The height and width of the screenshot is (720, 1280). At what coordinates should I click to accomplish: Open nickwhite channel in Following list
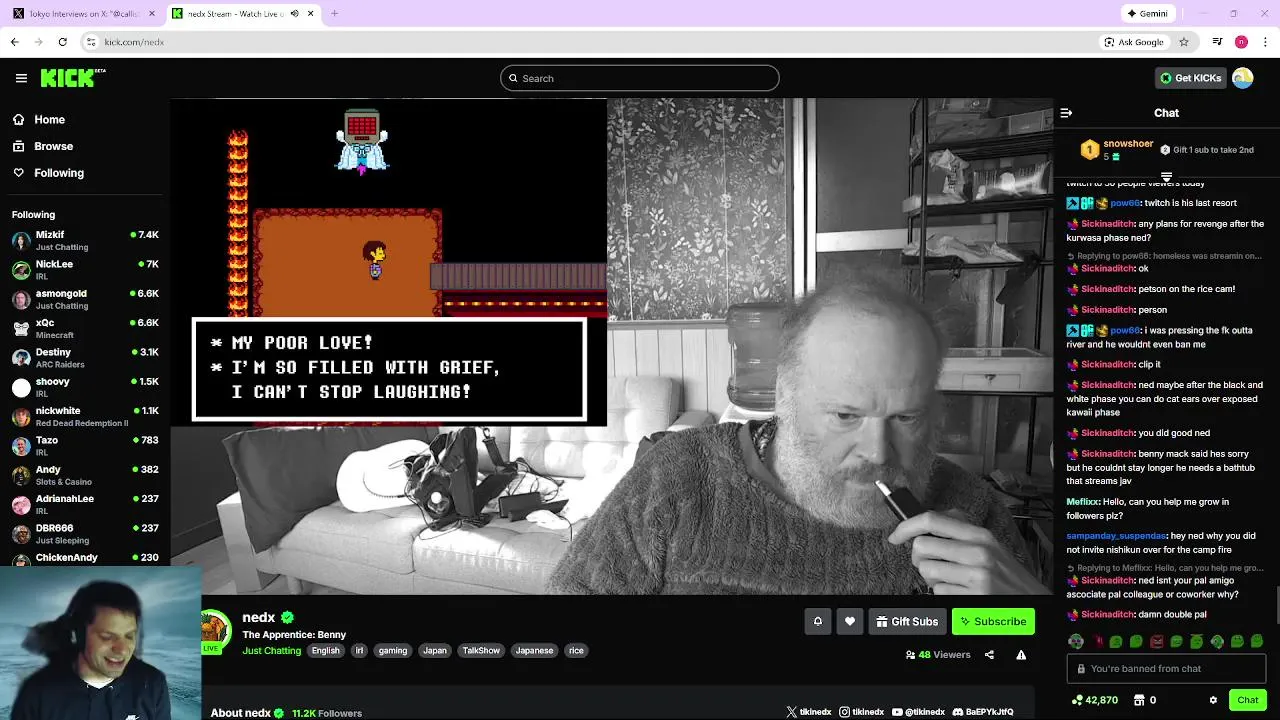coord(85,416)
